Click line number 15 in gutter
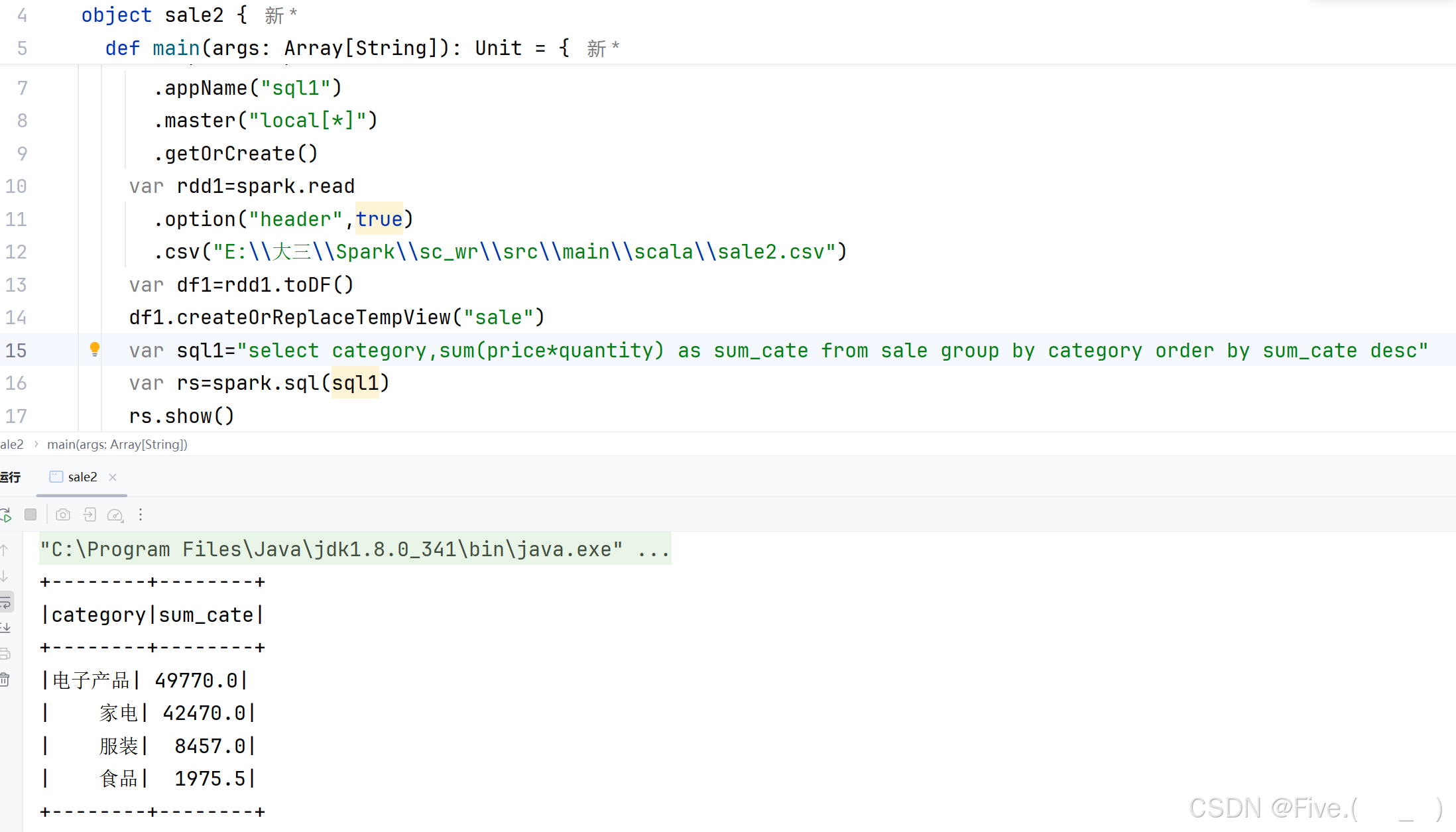This screenshot has width=1456, height=832. point(17,351)
